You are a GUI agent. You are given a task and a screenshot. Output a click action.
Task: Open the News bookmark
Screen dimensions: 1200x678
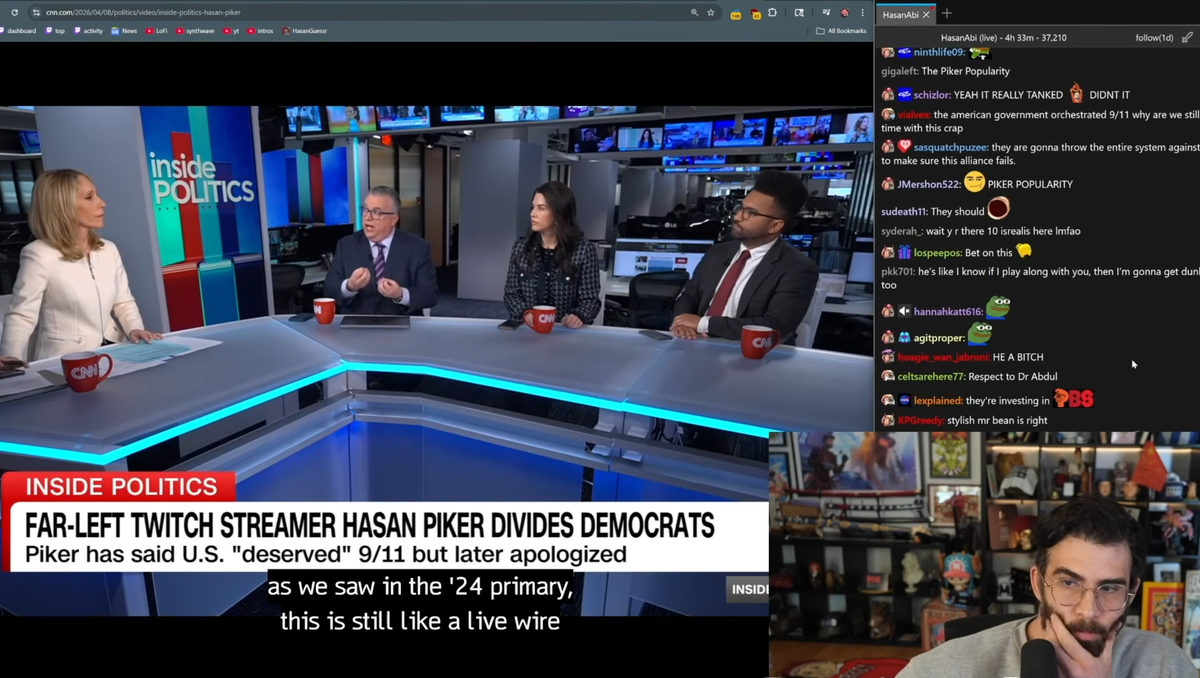(x=125, y=31)
